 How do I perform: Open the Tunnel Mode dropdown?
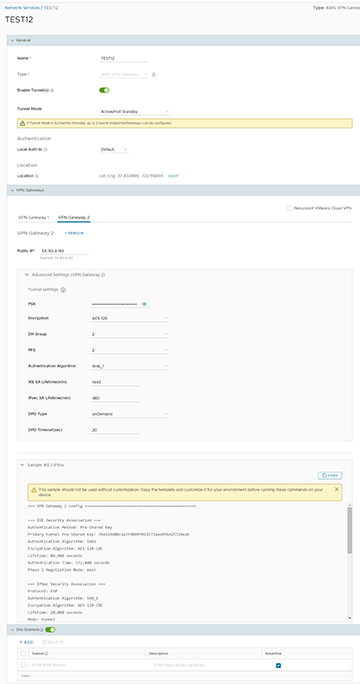coord(134,112)
